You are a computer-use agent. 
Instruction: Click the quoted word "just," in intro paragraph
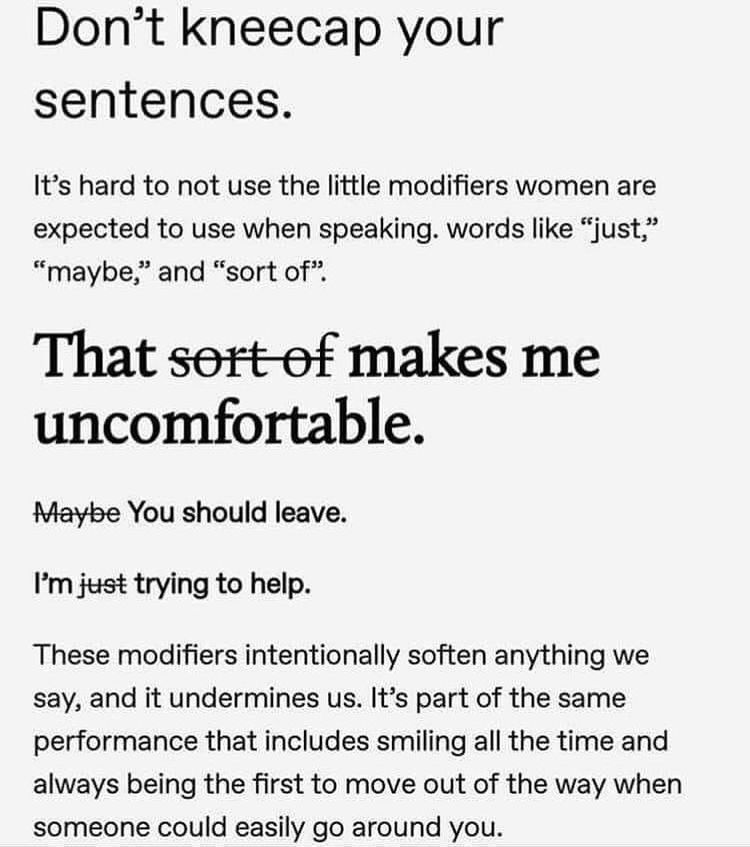pos(619,229)
